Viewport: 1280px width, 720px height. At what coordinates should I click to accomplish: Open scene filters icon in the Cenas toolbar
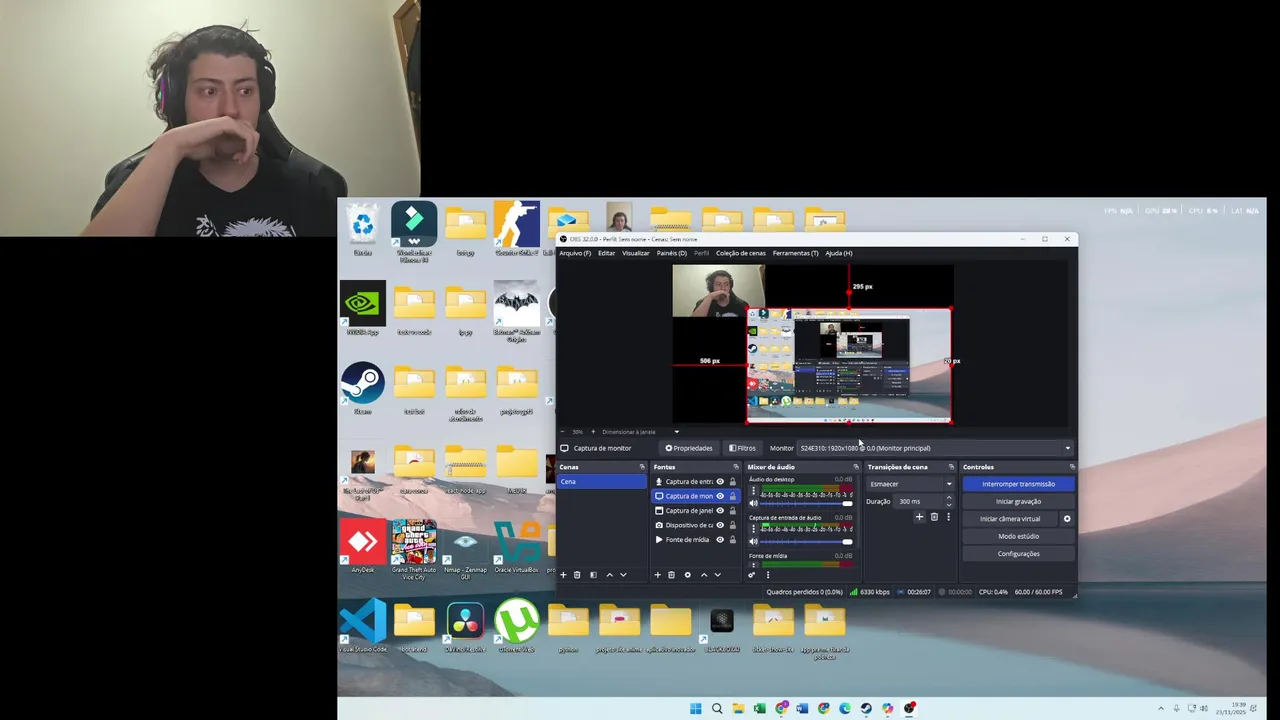[593, 575]
